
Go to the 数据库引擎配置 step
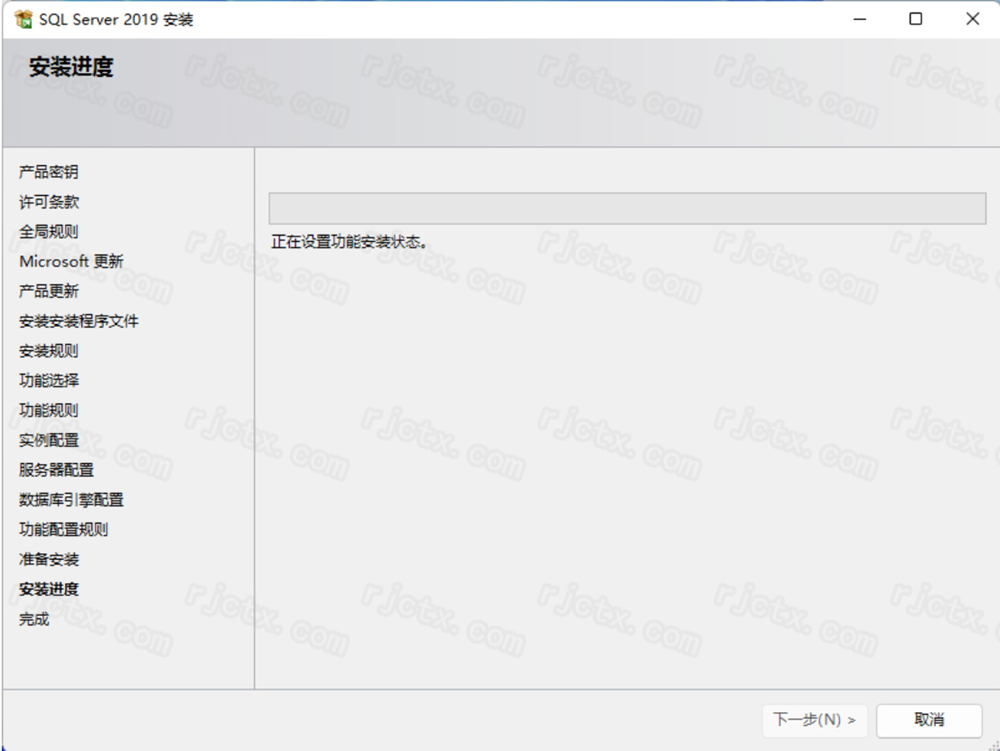point(71,500)
